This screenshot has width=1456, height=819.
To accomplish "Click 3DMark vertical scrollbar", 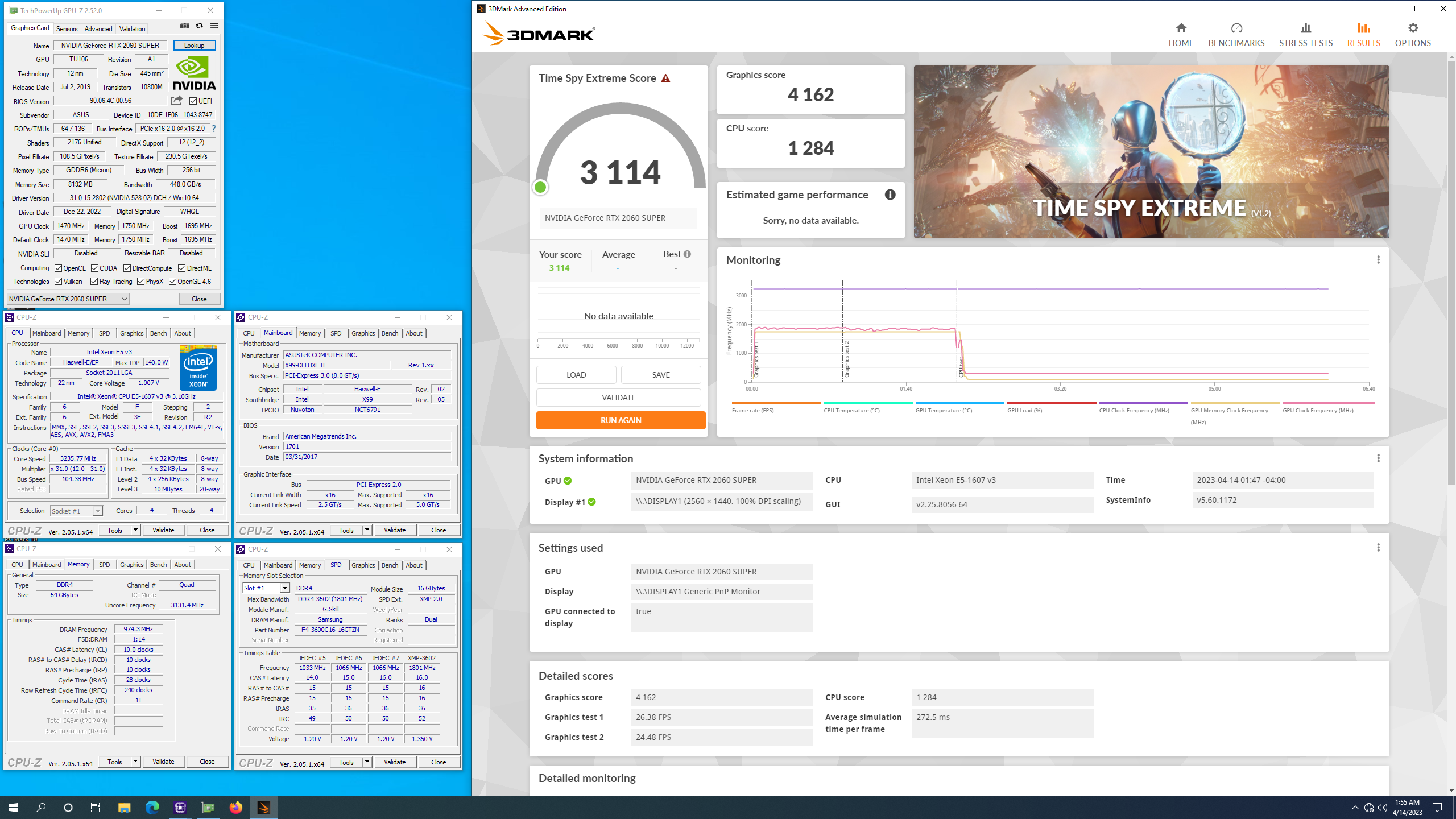I will [1451, 273].
